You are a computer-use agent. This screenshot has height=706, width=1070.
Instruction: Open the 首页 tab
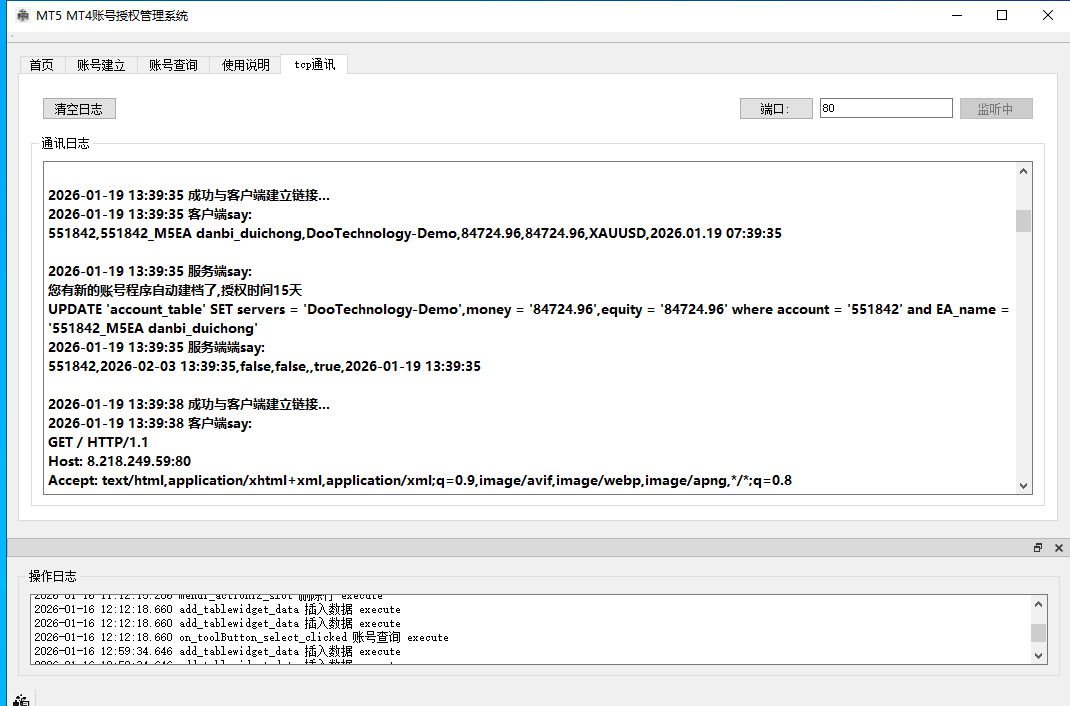42,65
